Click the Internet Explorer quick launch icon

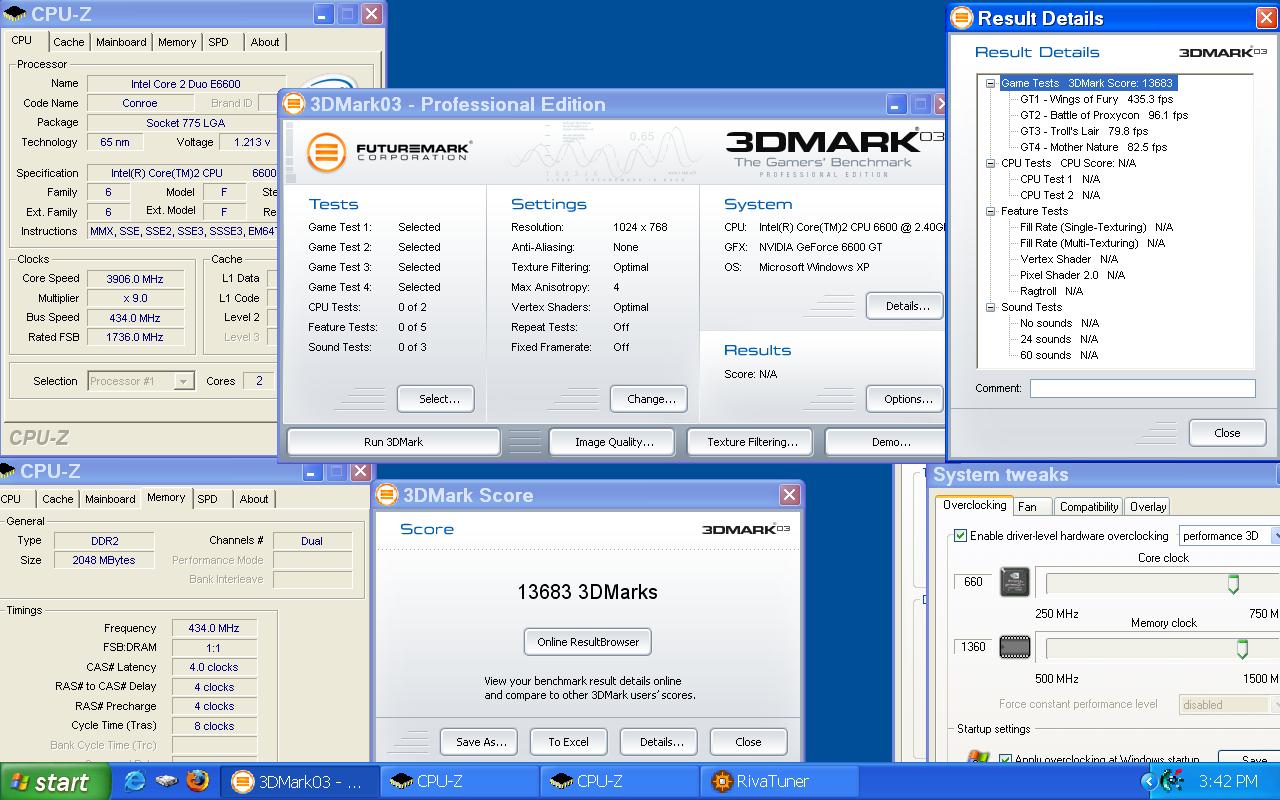coord(135,781)
